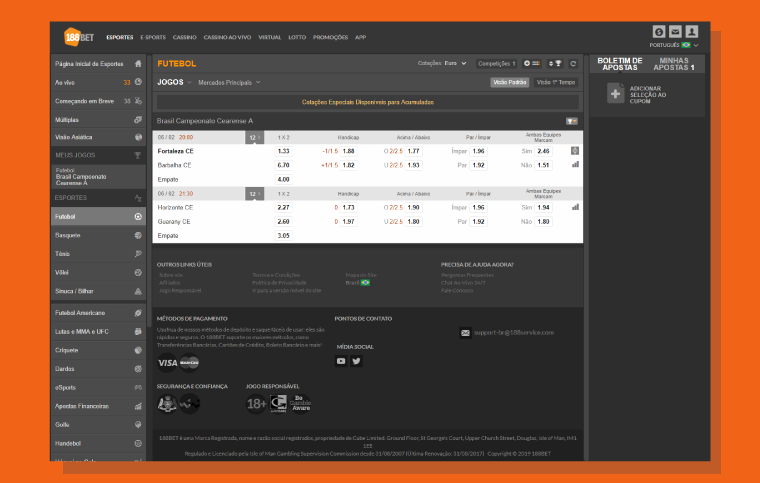
Task: Click the add selection plus icon in bet slip
Action: click(x=616, y=94)
